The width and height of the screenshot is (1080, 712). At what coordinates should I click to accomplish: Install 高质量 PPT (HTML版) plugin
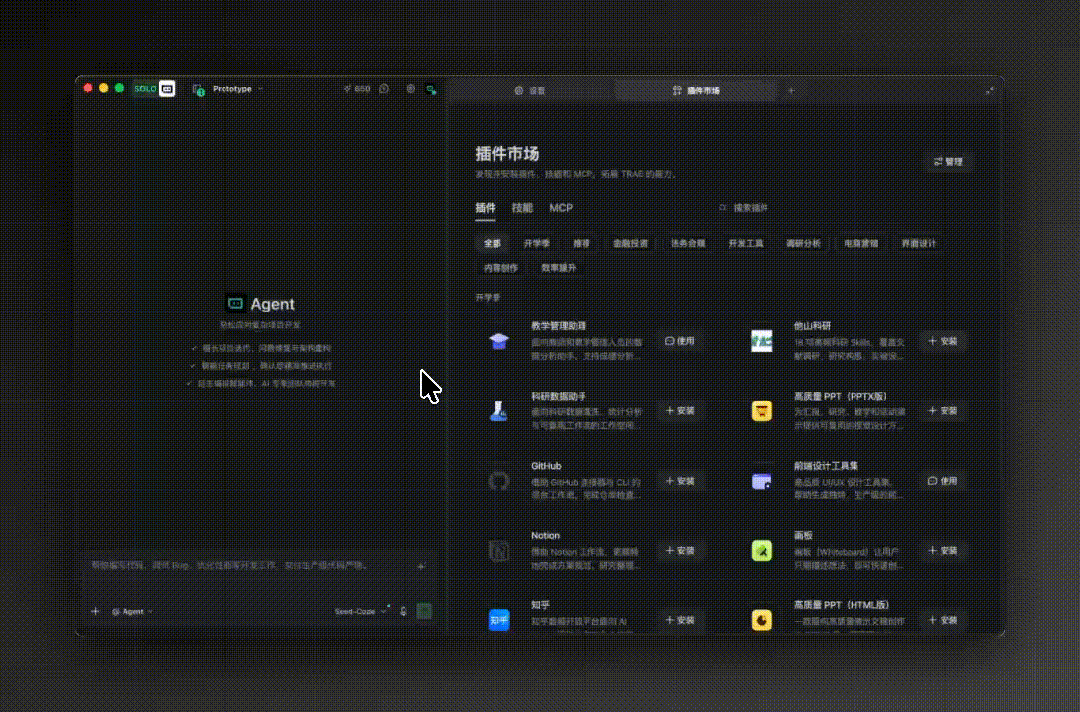(x=943, y=620)
